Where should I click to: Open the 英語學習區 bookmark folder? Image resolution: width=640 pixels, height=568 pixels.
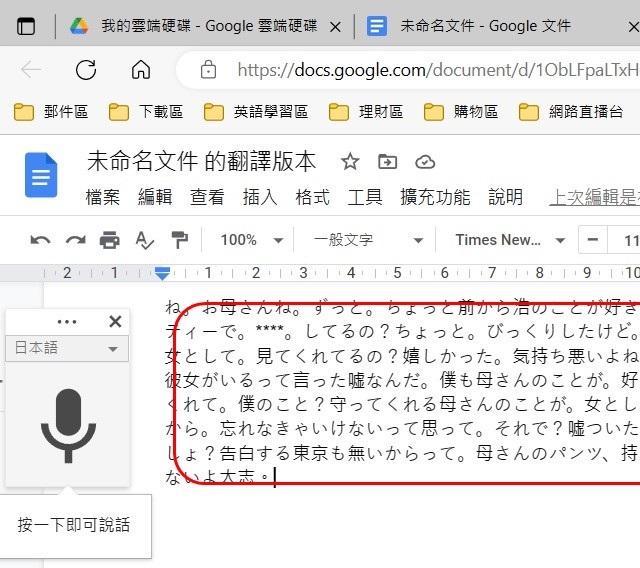(x=256, y=111)
